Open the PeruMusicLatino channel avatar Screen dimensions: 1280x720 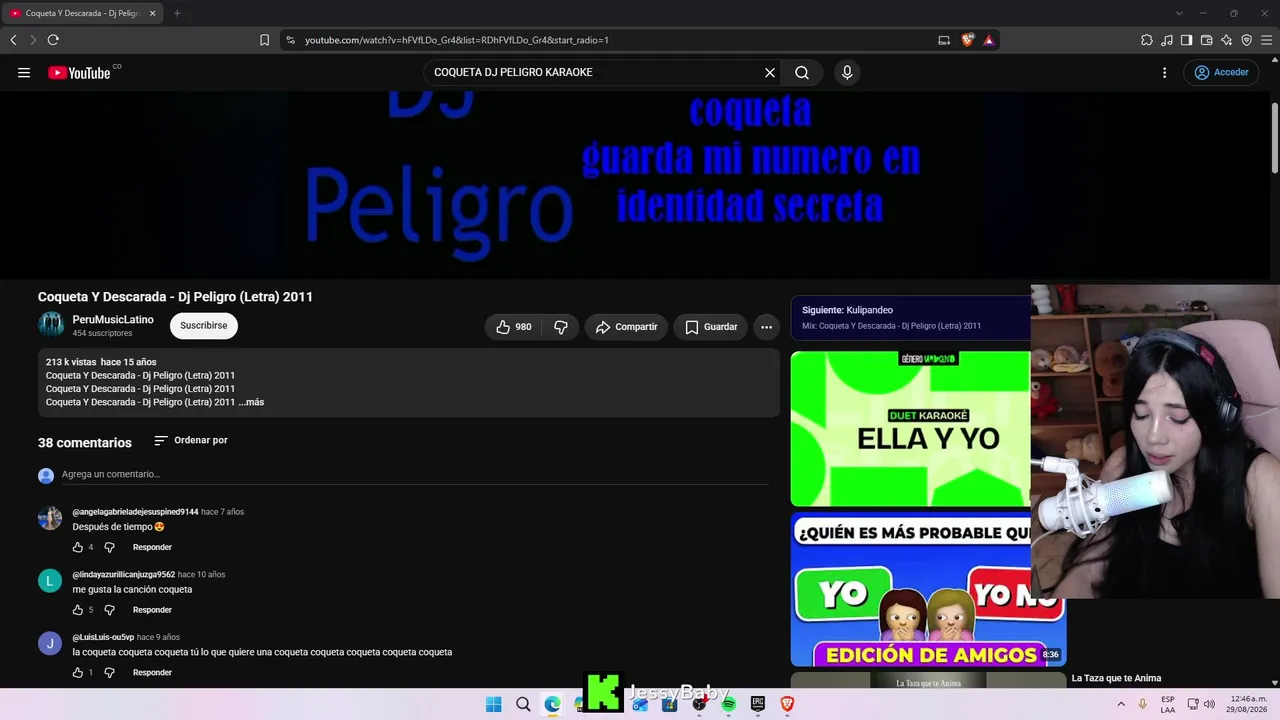(x=51, y=324)
